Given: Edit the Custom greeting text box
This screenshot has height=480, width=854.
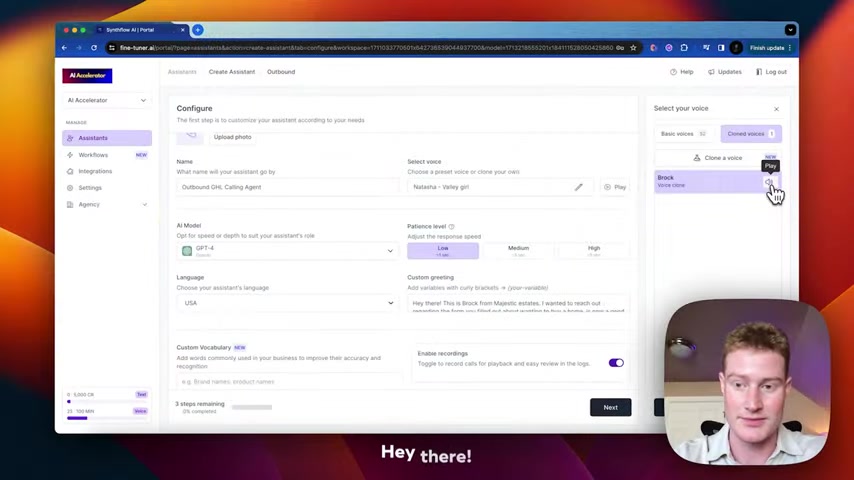Looking at the screenshot, I should coord(518,304).
